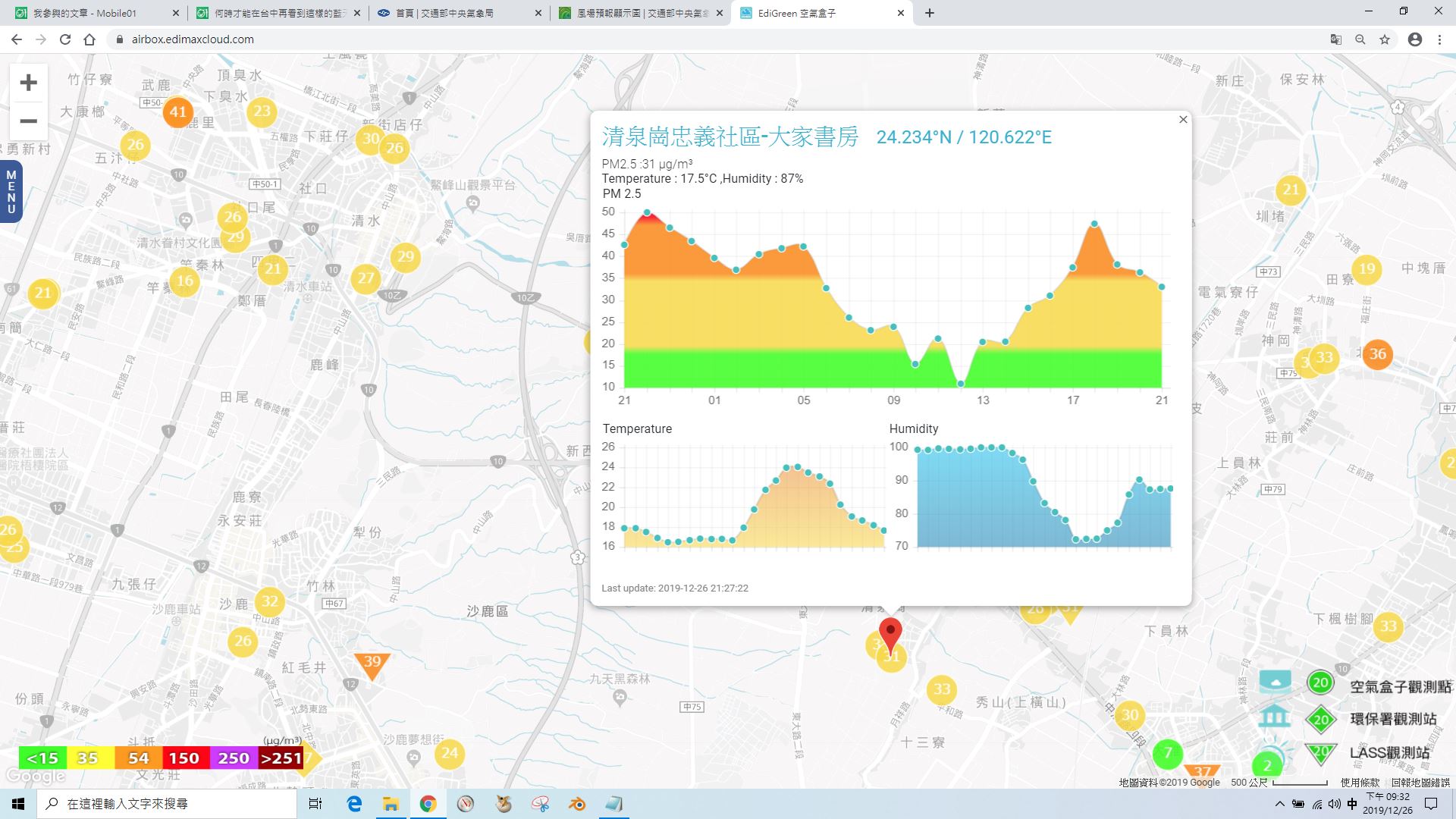Open the 回報地圖錯誤 report link

click(1420, 783)
